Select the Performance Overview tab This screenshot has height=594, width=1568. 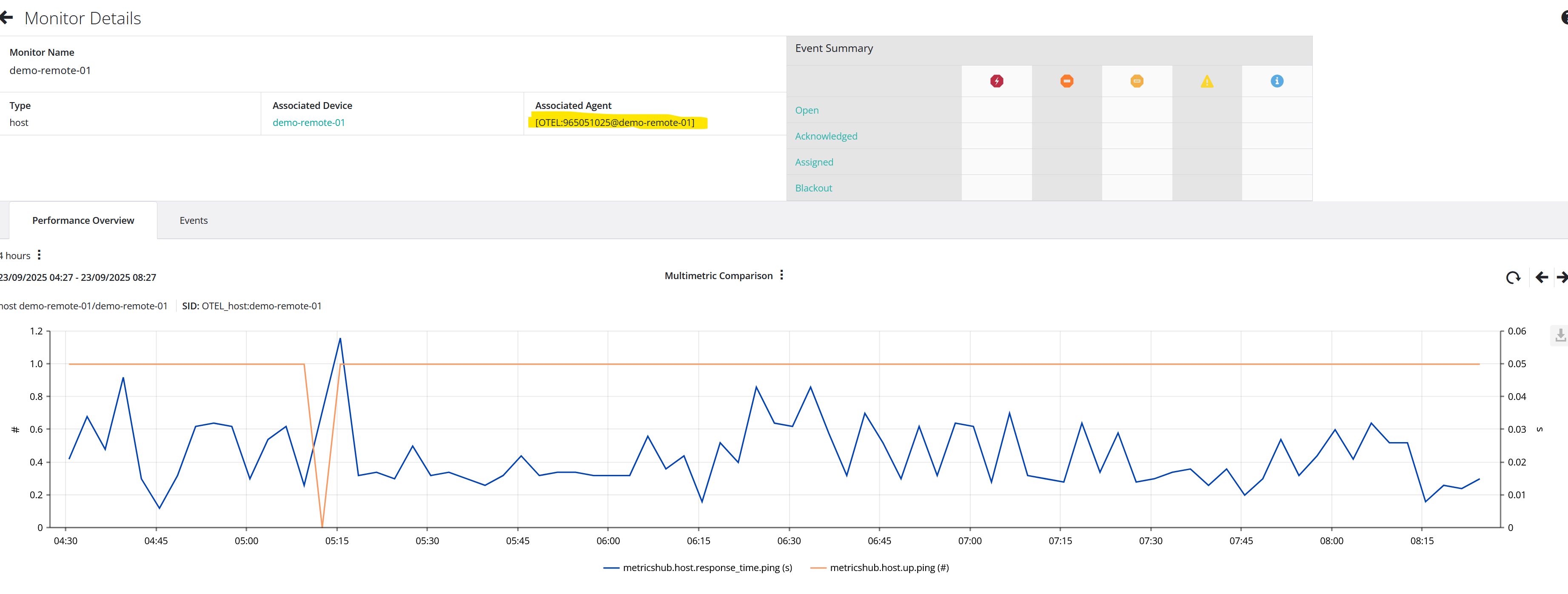pos(83,220)
